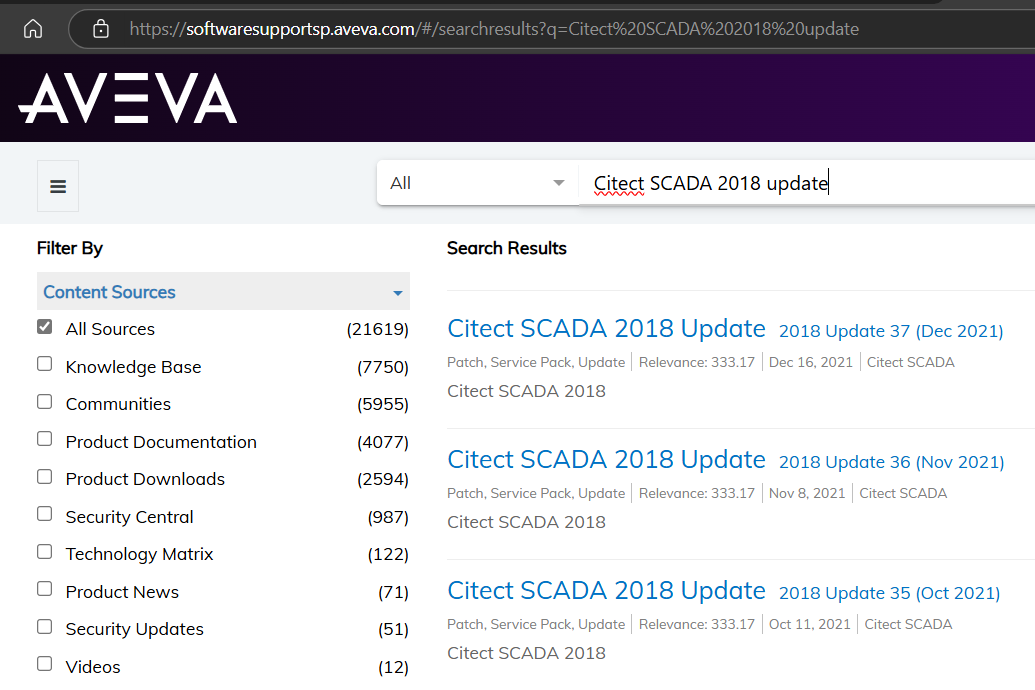Click Relevance: 333.17 on Dec 16 result
1035x690 pixels.
click(x=696, y=362)
